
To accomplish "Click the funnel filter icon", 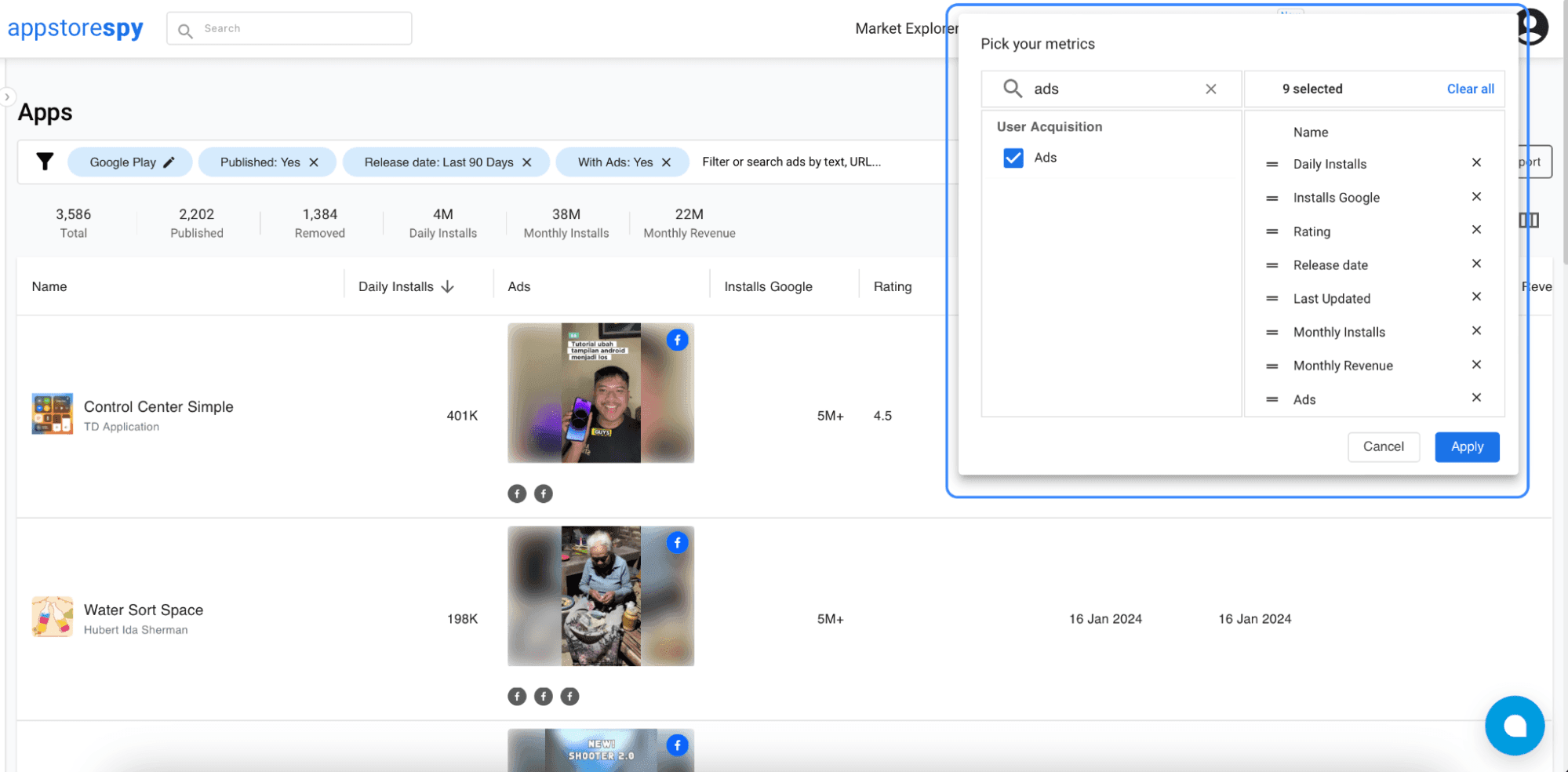I will 45,162.
